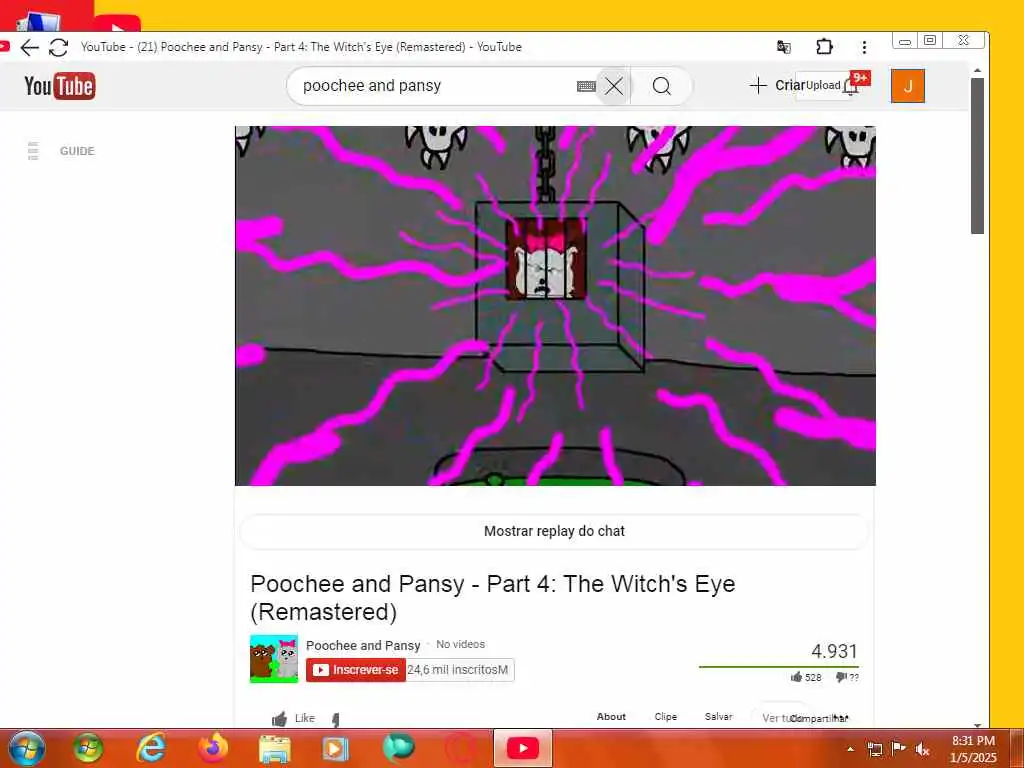
Task: Open the Windows flag icon next to Start
Action: (x=88, y=748)
